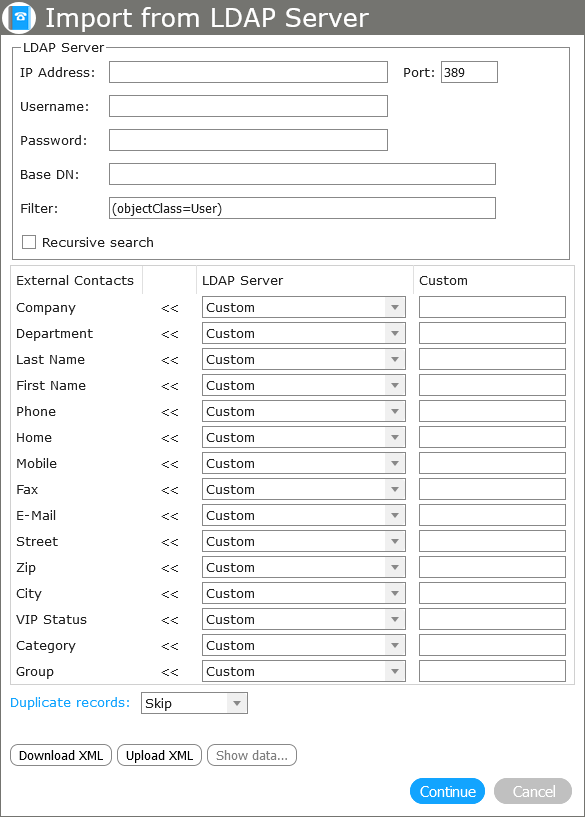Image resolution: width=585 pixels, height=817 pixels.
Task: Click into the Port field
Action: [469, 72]
